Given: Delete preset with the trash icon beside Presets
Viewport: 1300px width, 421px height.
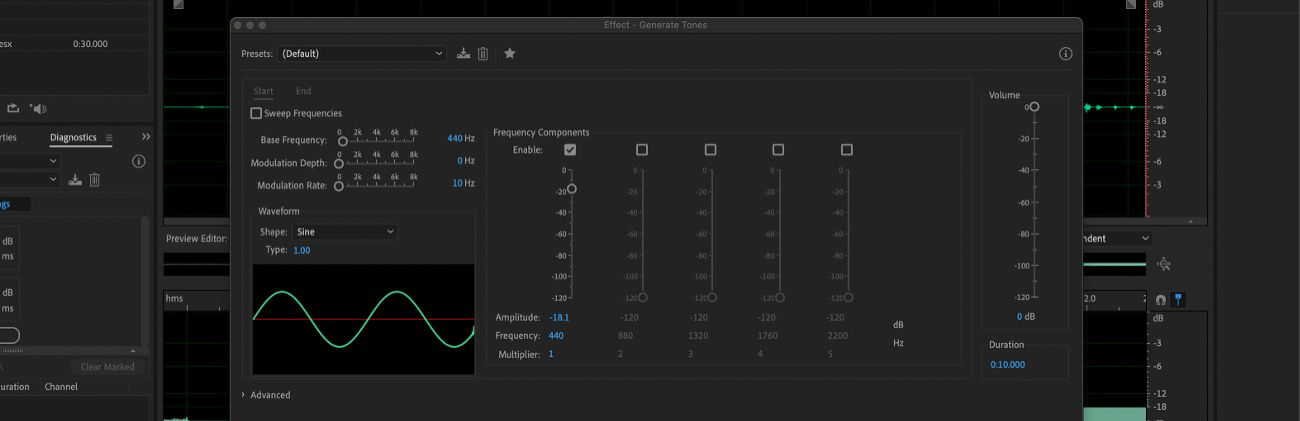Looking at the screenshot, I should pyautogui.click(x=483, y=54).
